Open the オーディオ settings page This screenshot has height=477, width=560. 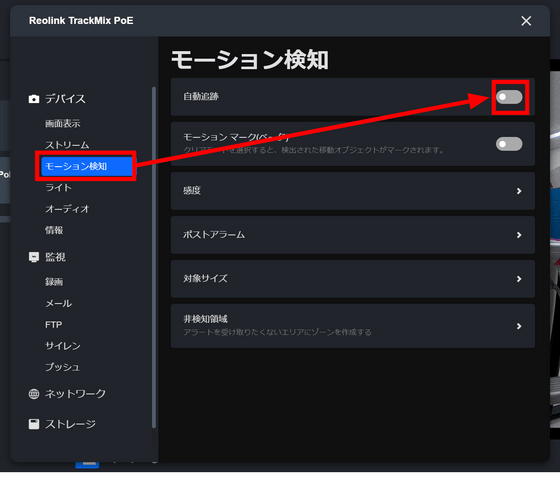[67, 209]
